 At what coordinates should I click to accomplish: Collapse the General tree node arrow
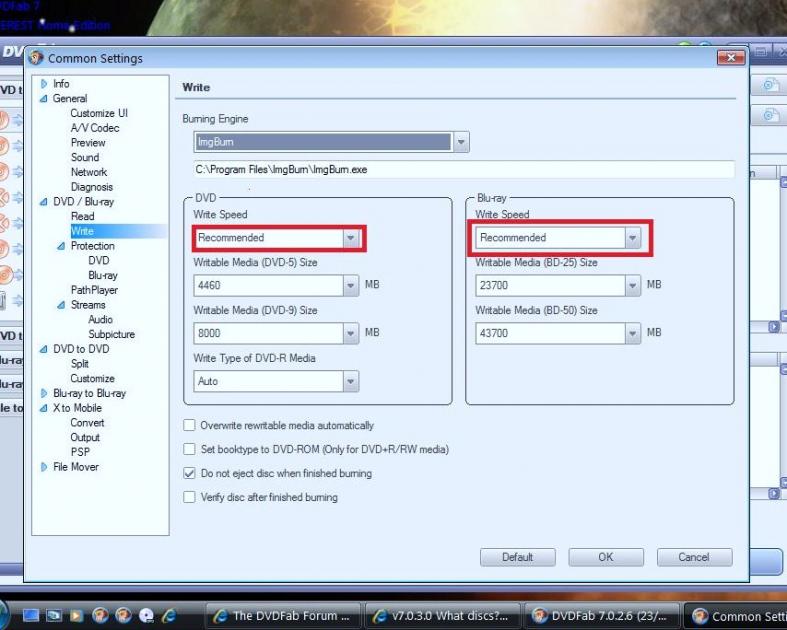(44, 99)
